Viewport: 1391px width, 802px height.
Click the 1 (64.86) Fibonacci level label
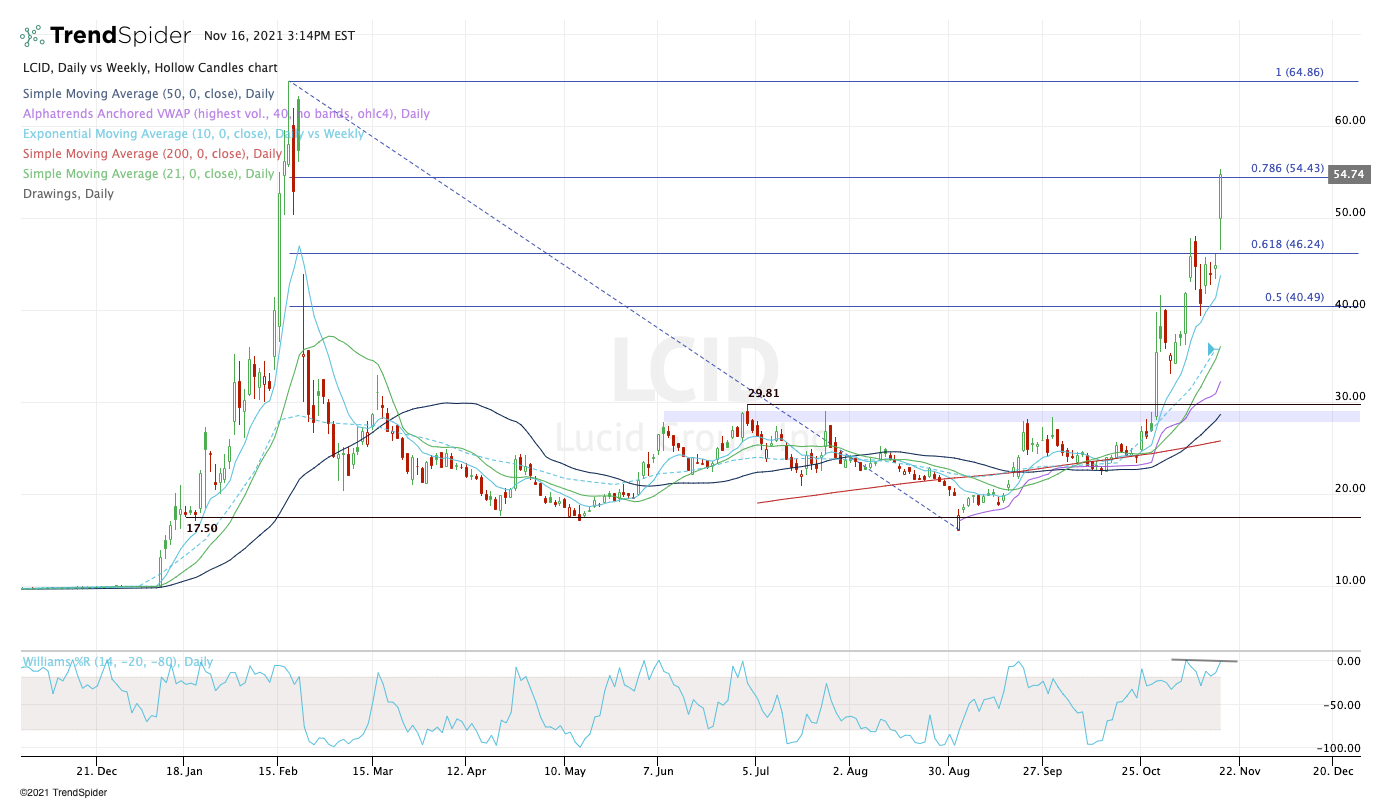pos(1299,72)
